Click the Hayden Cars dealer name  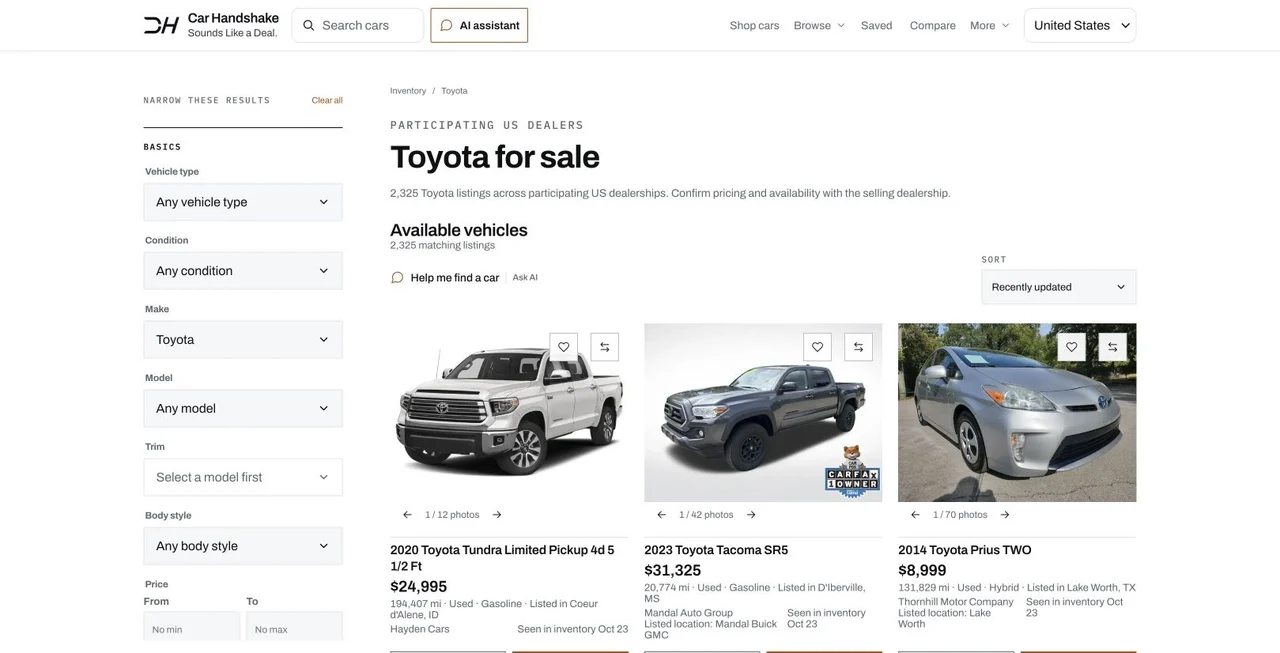420,629
